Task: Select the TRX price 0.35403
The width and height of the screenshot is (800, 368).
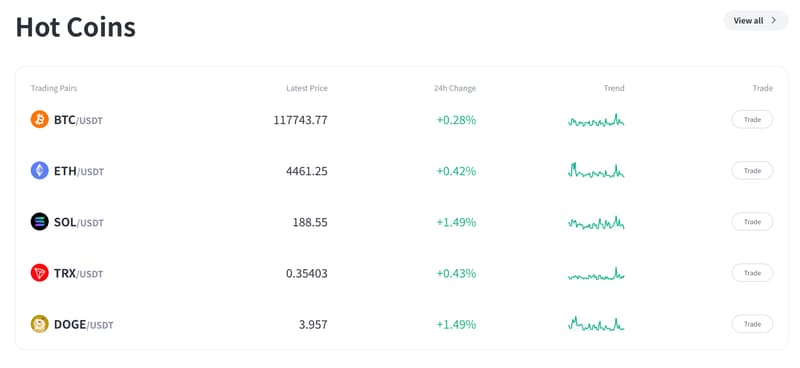Action: coord(307,274)
